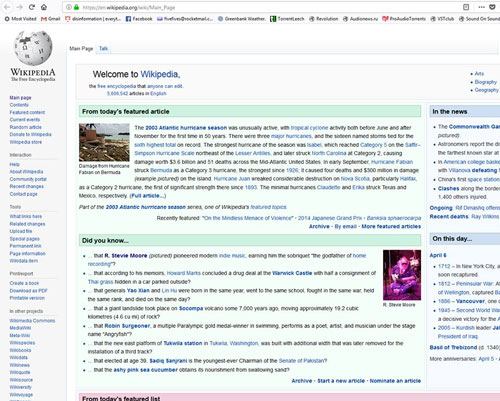This screenshot has height=401, width=500.
Task: Open Current events in the sidebar
Action: pyautogui.click(x=25, y=120)
